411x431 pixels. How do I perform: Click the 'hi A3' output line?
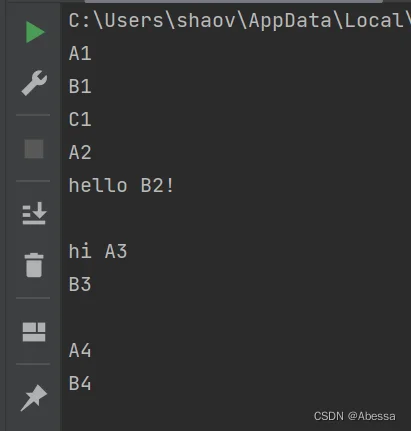click(x=98, y=251)
